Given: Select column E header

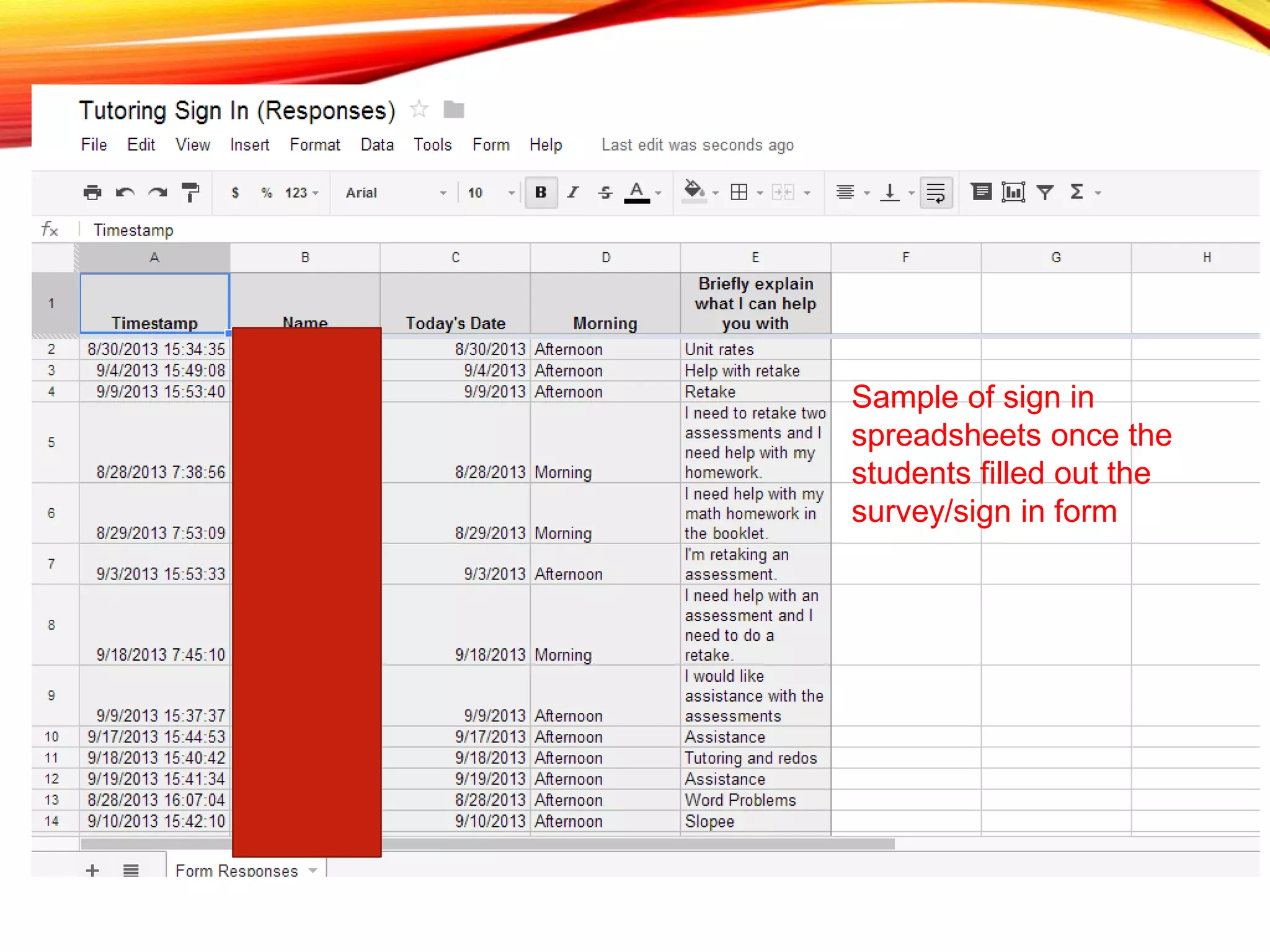Looking at the screenshot, I should pyautogui.click(x=755, y=257).
